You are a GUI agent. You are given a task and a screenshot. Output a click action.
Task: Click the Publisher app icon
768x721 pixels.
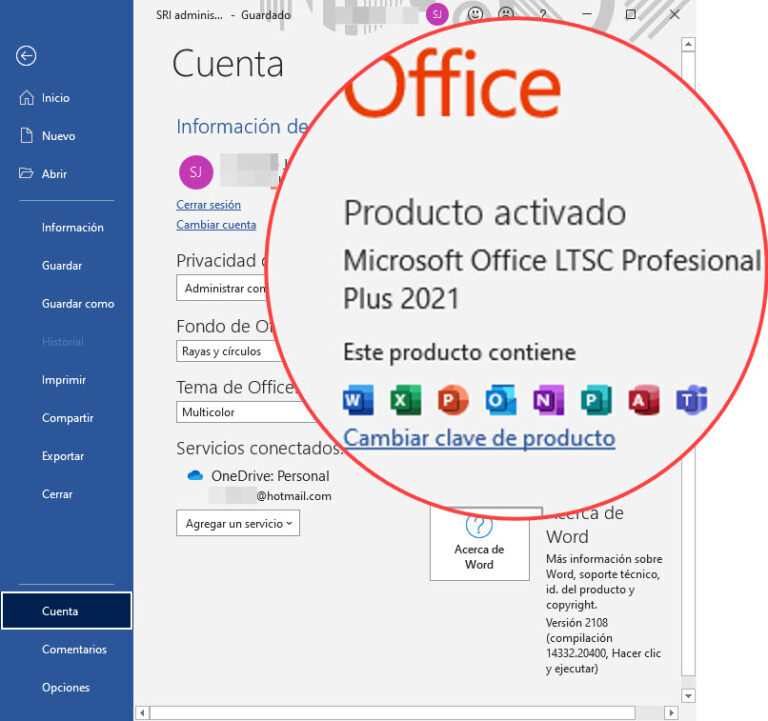point(596,400)
